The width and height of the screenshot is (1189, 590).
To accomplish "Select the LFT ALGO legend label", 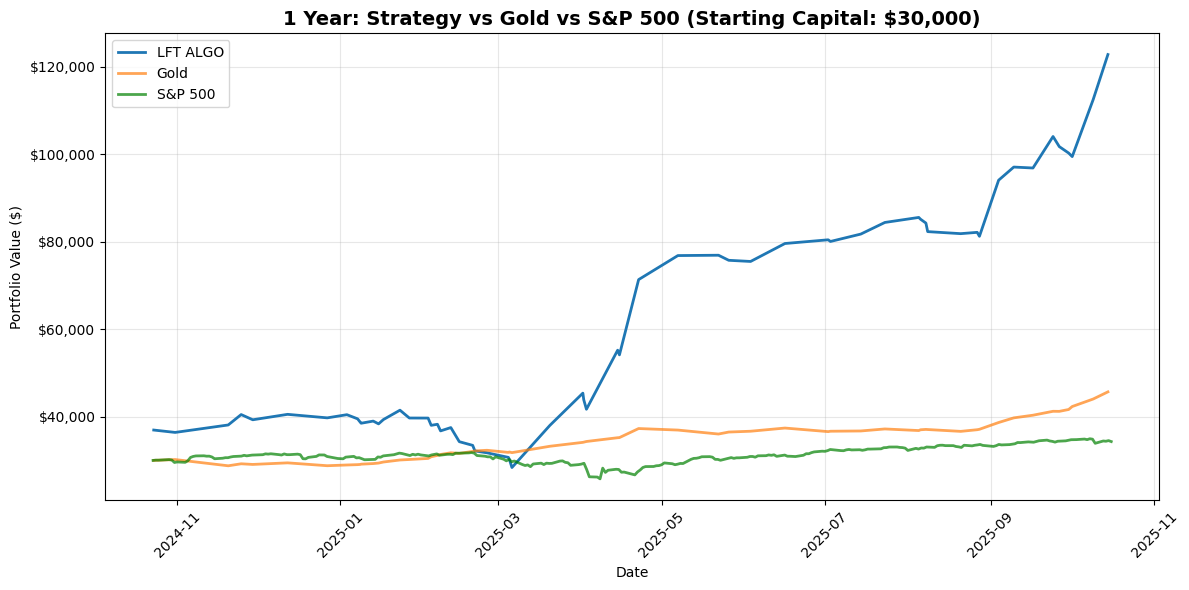I will tap(191, 52).
